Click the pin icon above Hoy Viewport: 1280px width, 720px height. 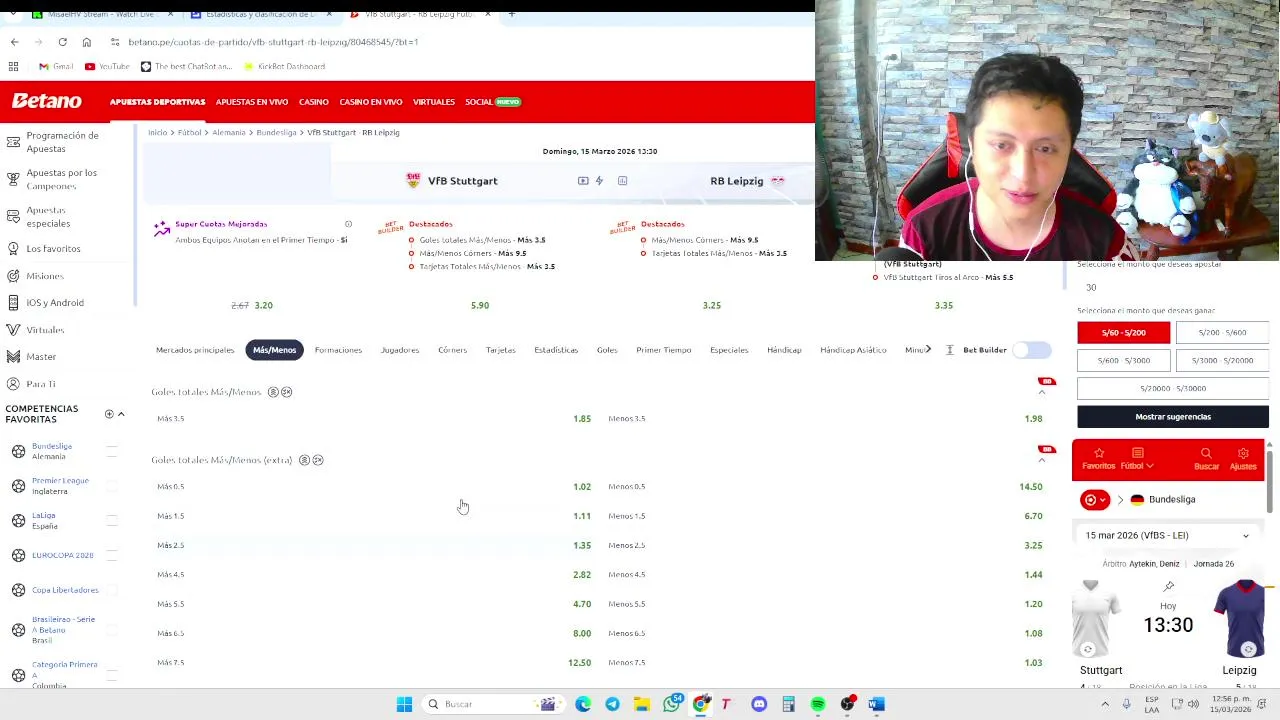pyautogui.click(x=1169, y=587)
